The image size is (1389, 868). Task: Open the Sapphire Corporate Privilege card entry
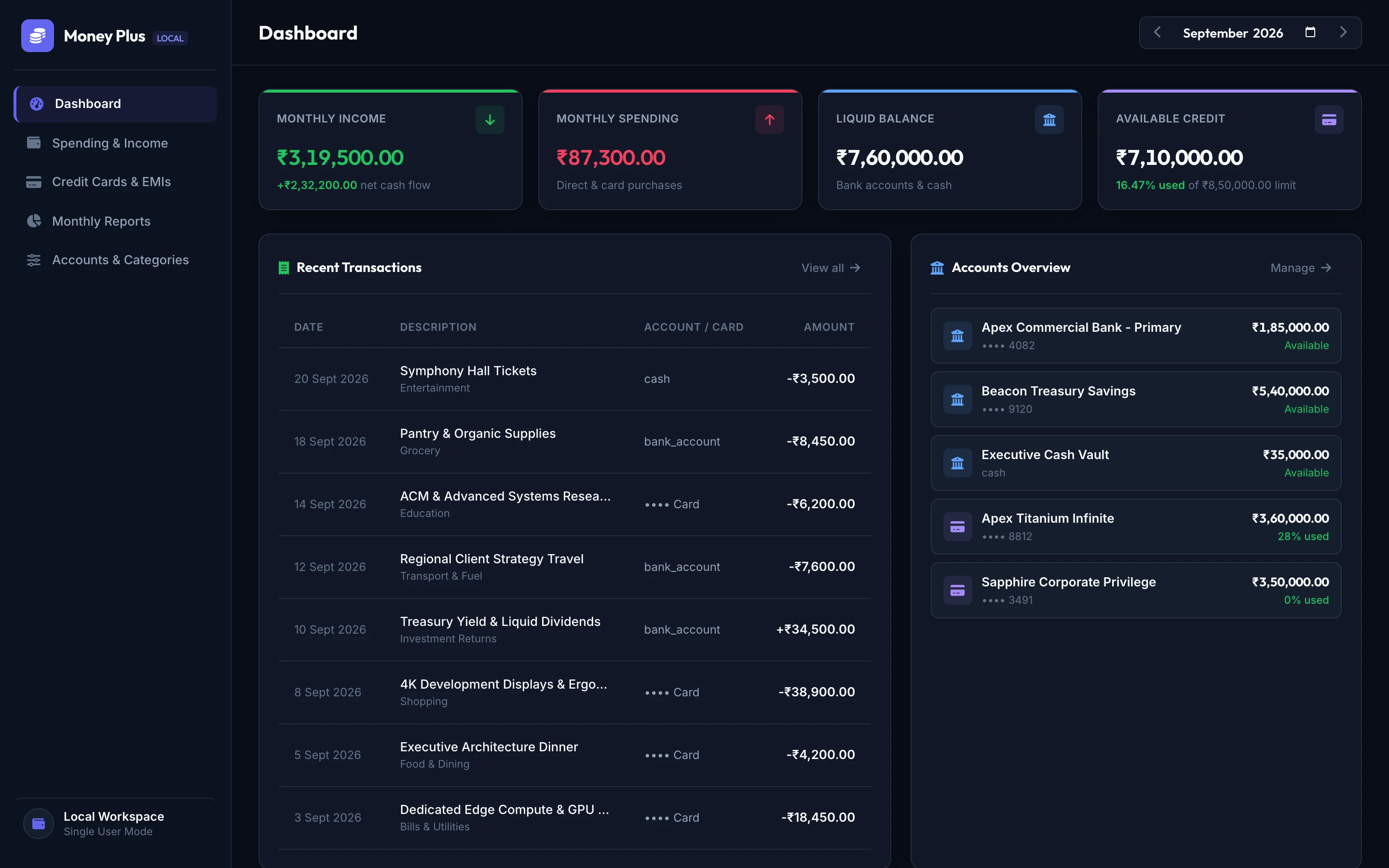click(x=1136, y=591)
